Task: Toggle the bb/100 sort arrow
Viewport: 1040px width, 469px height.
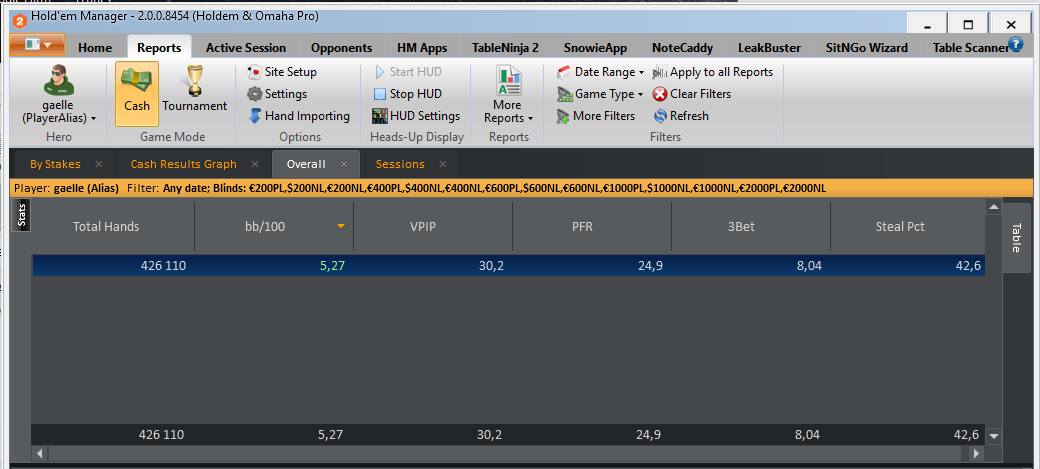Action: click(341, 226)
